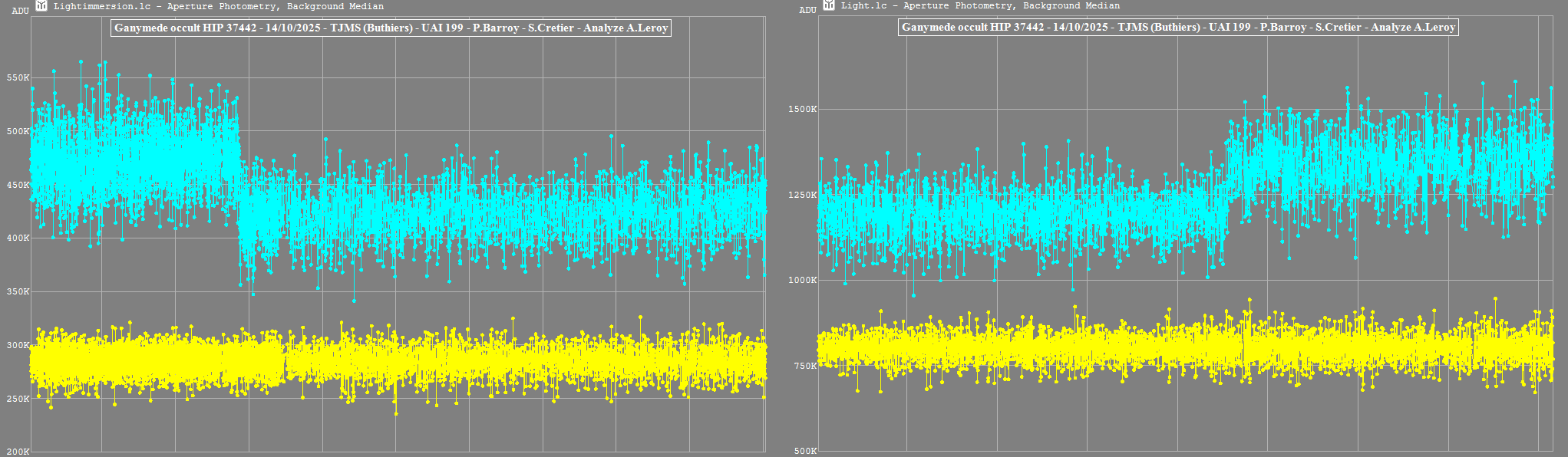This screenshot has width=1568, height=457.
Task: Click the 300K Y-axis tick label
Action: coord(18,345)
